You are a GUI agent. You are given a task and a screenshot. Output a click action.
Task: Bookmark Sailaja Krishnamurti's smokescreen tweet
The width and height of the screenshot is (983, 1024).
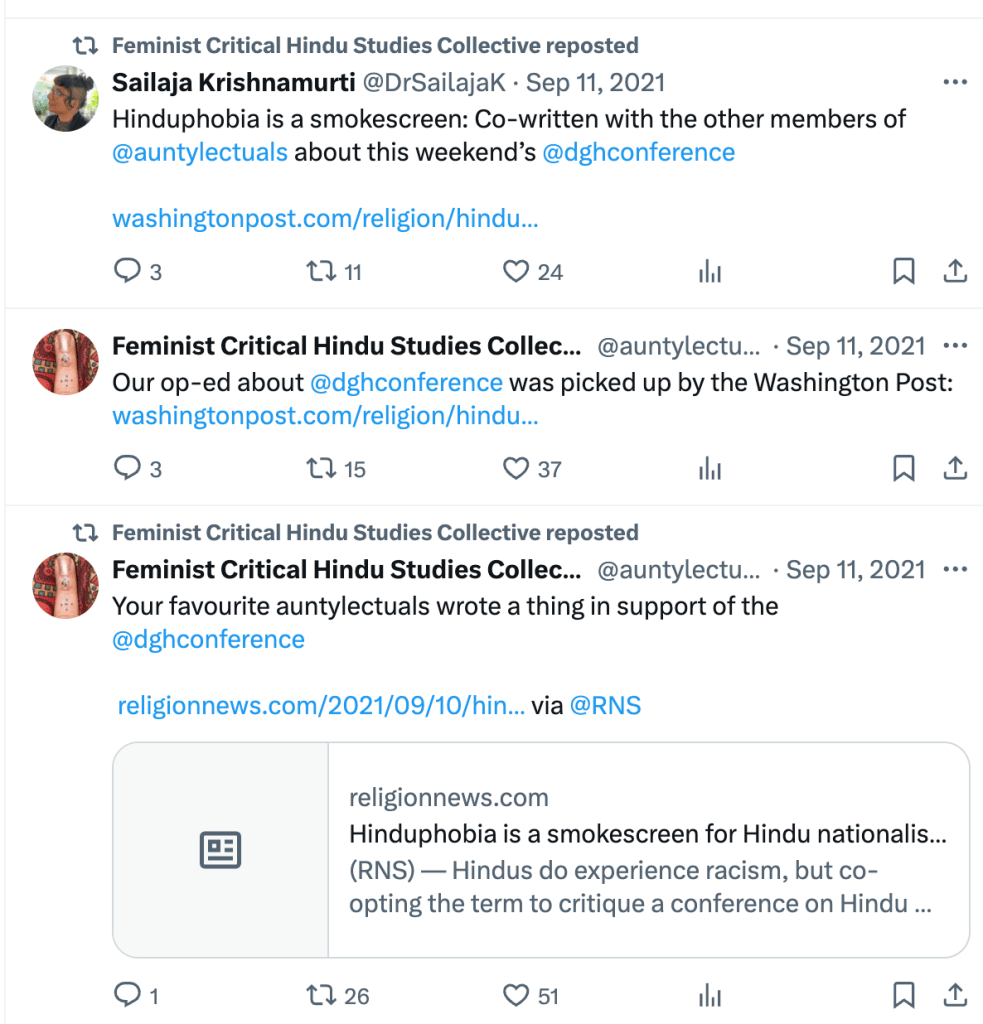(903, 271)
